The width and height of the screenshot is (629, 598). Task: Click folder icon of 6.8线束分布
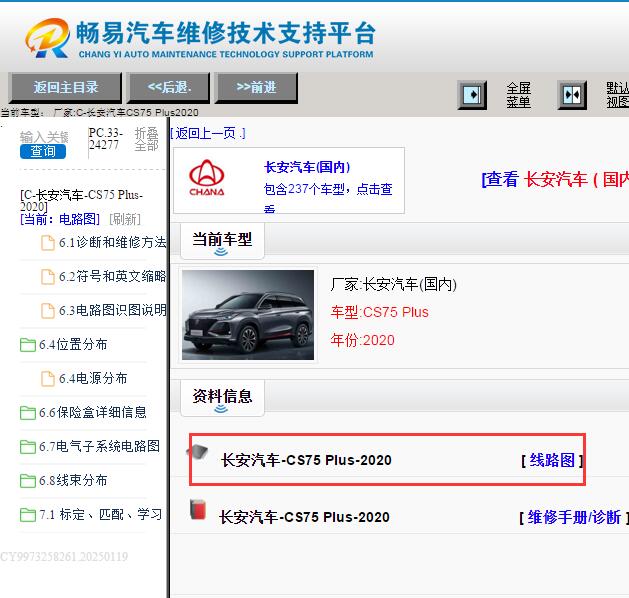tap(28, 480)
